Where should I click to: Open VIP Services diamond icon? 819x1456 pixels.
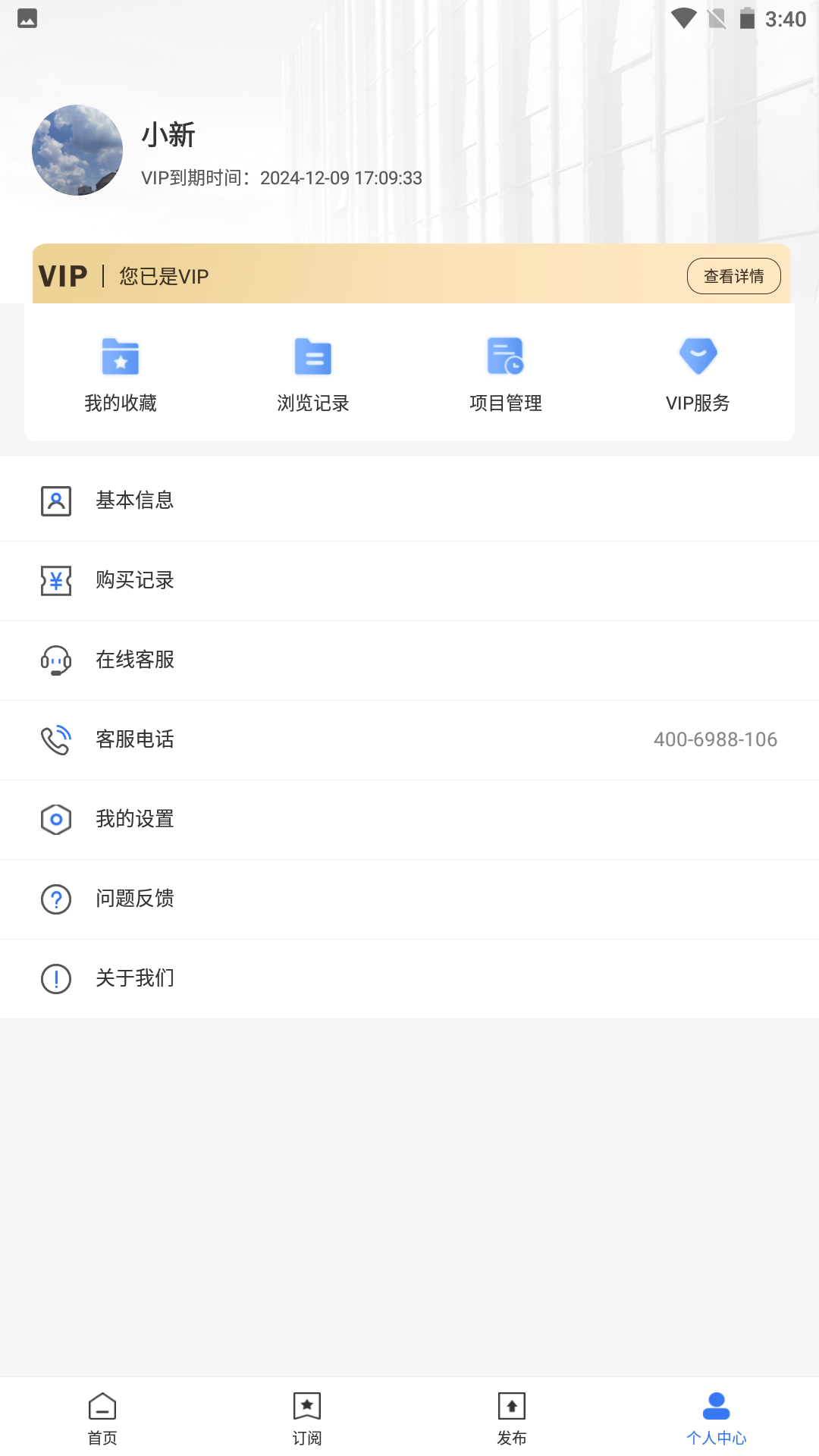pos(698,356)
